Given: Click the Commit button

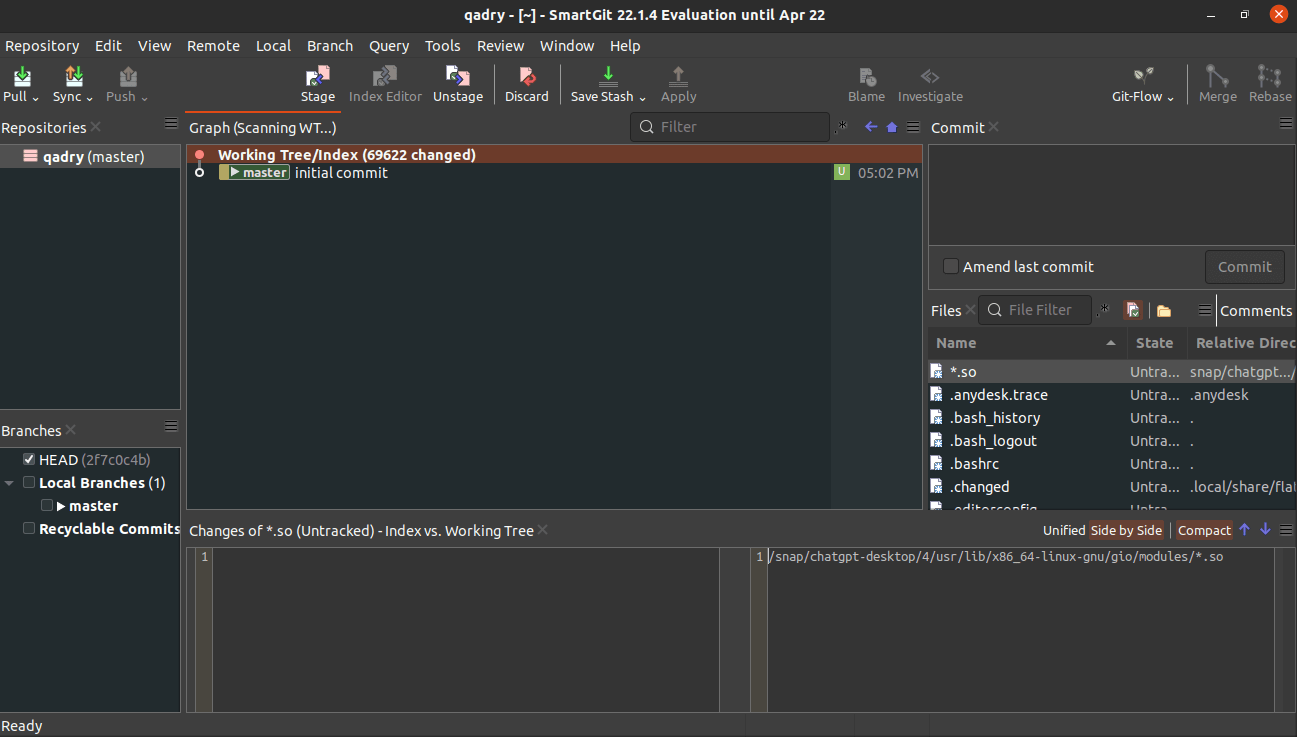Looking at the screenshot, I should coord(1245,267).
